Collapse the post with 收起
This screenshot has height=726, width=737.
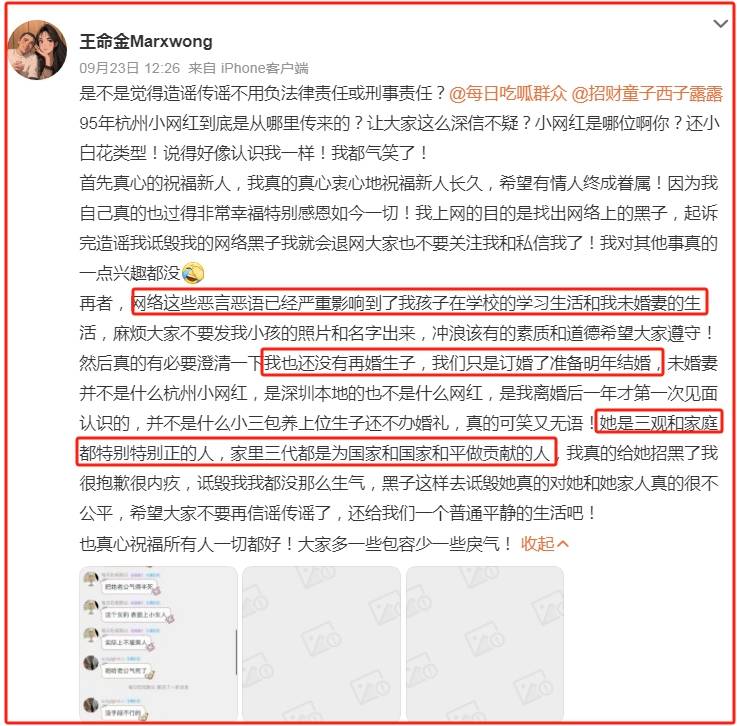point(544,544)
